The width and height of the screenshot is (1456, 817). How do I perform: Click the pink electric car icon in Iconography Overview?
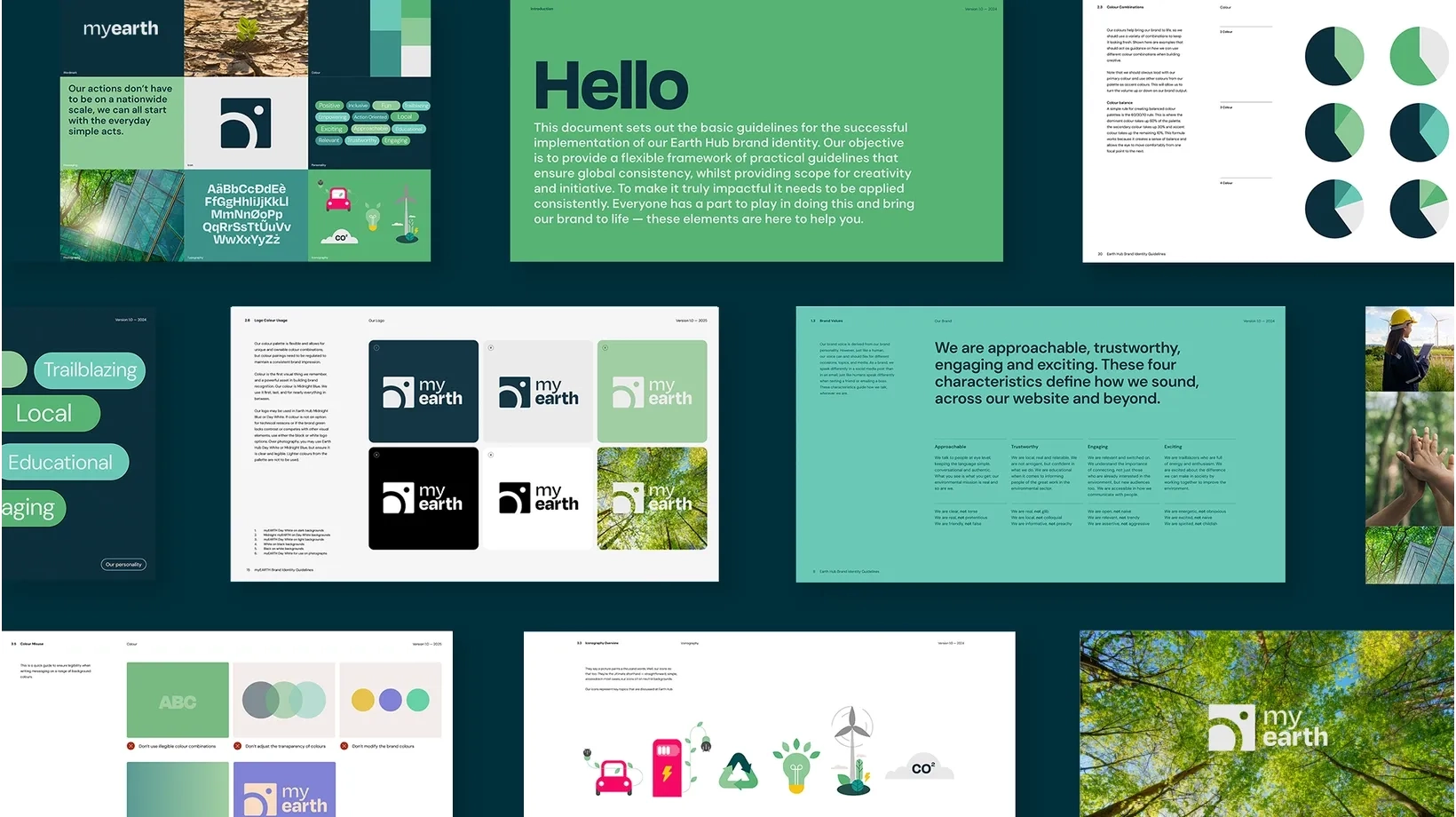pos(614,776)
